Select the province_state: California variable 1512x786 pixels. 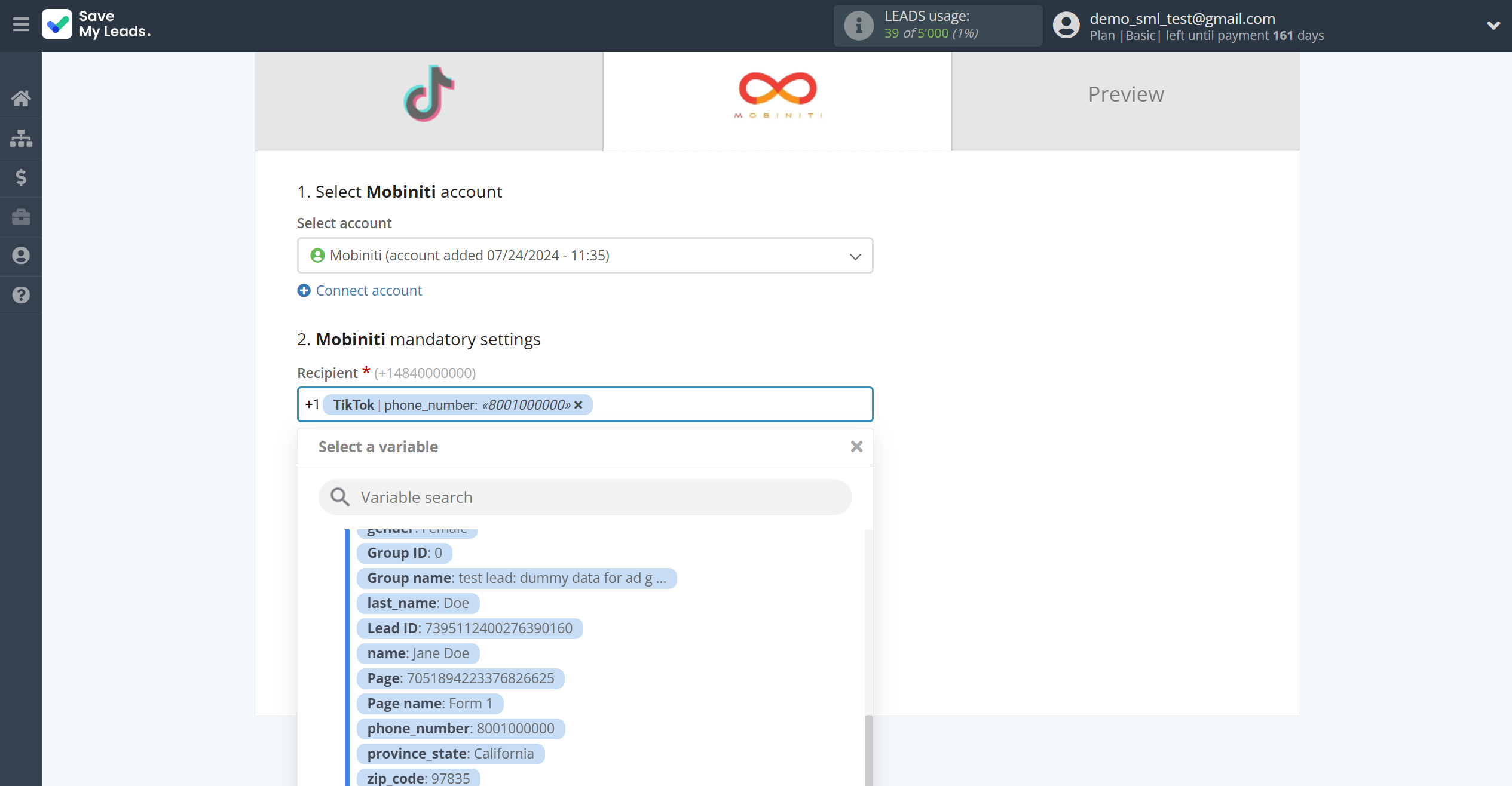click(x=451, y=754)
